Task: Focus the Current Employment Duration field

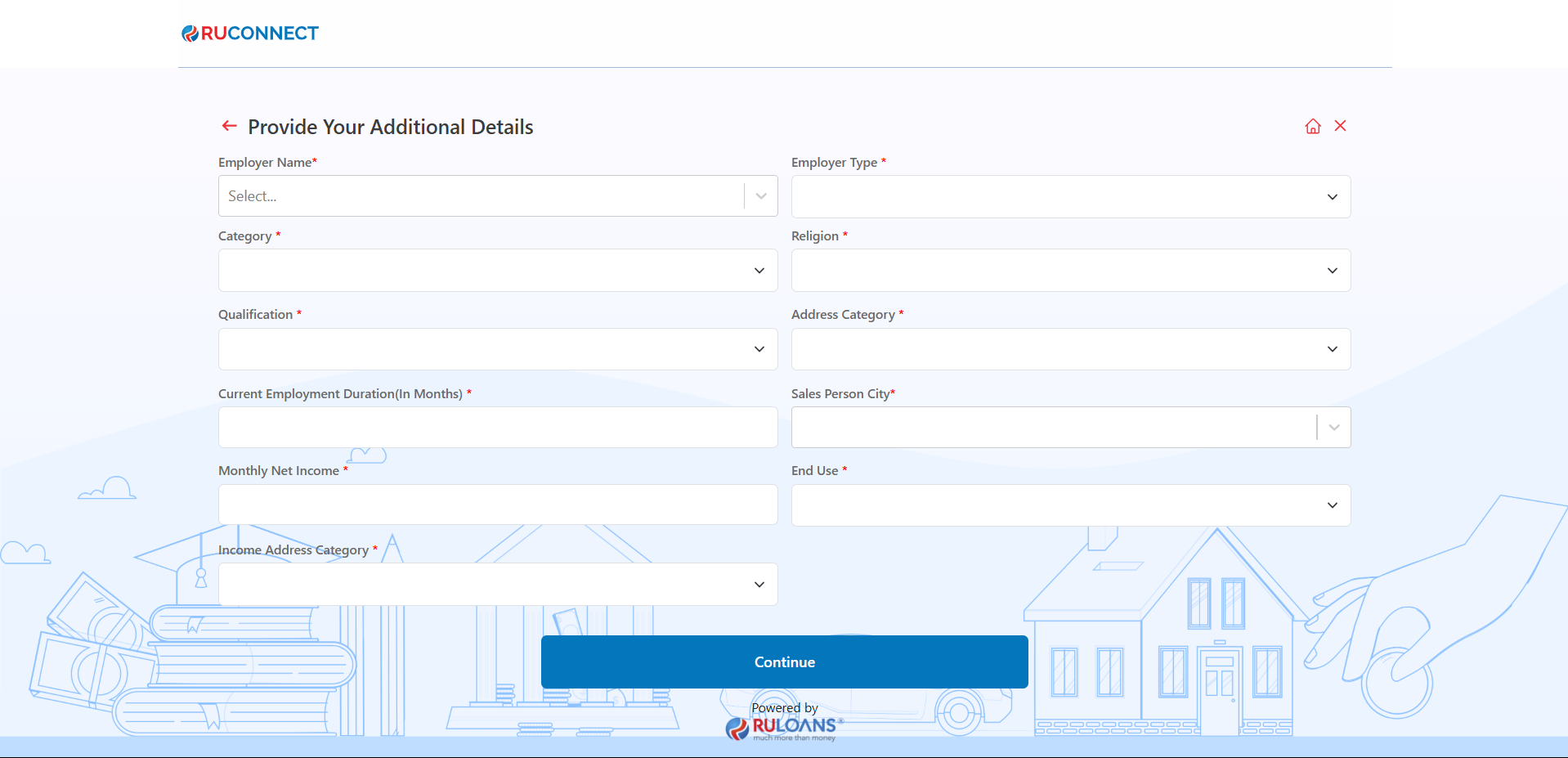Action: [x=497, y=428]
